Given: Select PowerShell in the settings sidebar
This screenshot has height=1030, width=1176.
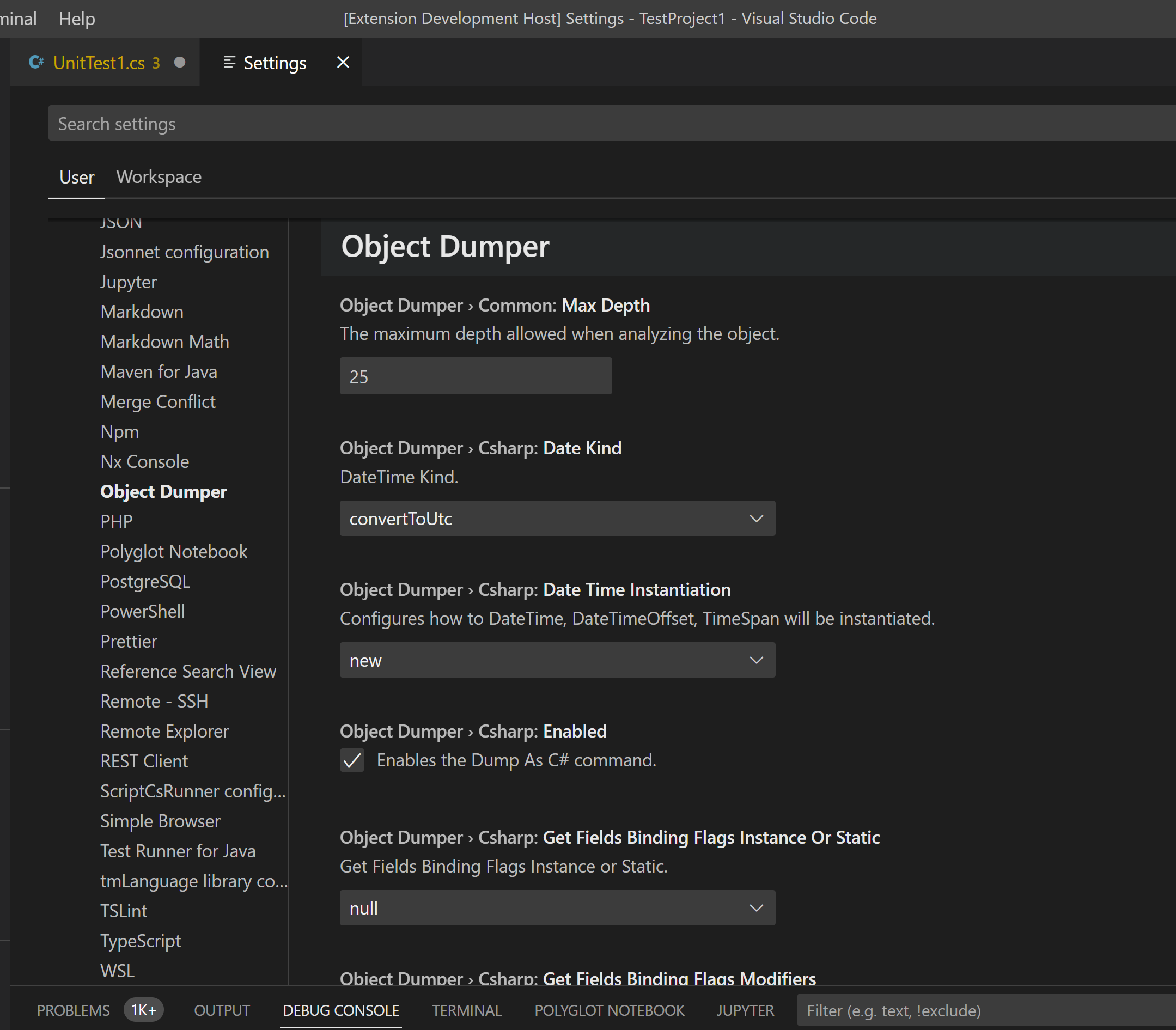Looking at the screenshot, I should click(143, 611).
